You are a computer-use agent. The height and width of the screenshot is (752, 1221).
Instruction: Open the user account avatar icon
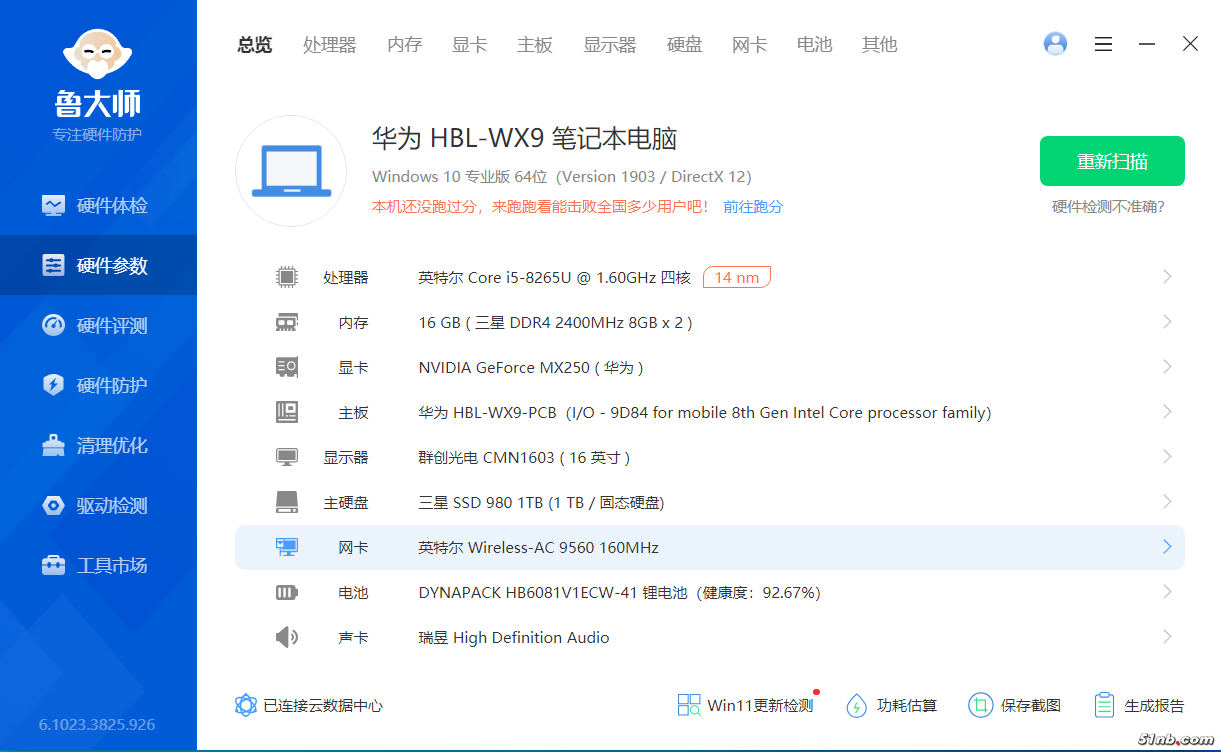coord(1055,44)
